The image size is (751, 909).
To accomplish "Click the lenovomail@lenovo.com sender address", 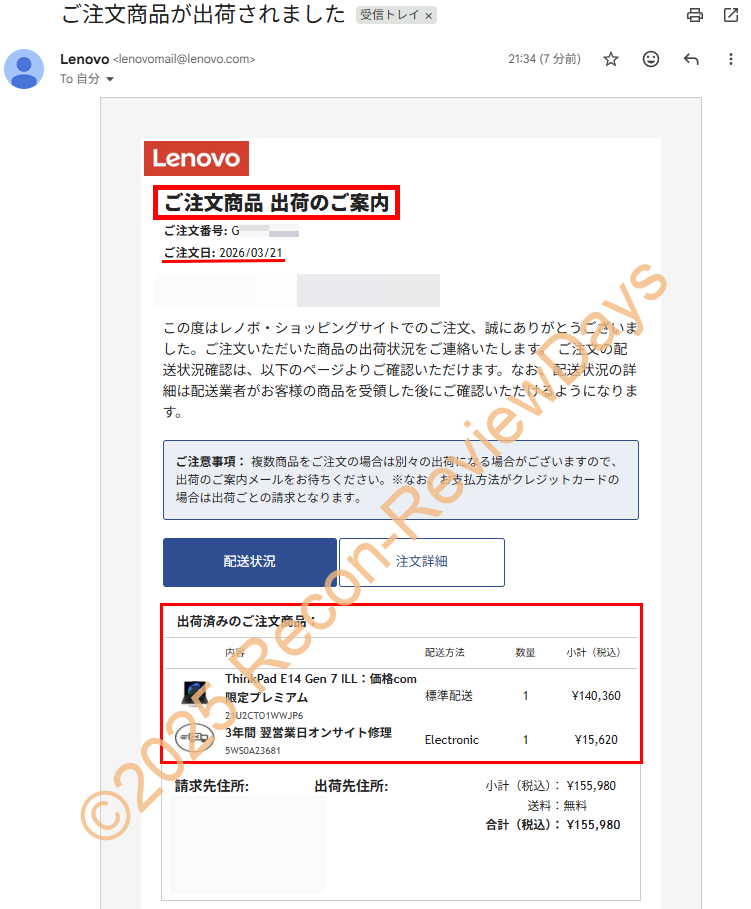I will (184, 60).
